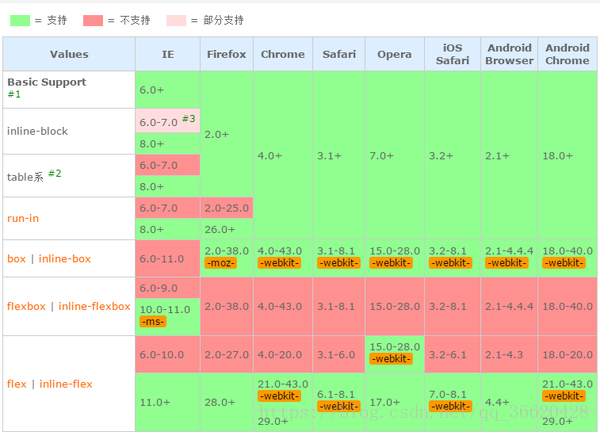Click the Firefox 2.0+ cell

(x=227, y=134)
